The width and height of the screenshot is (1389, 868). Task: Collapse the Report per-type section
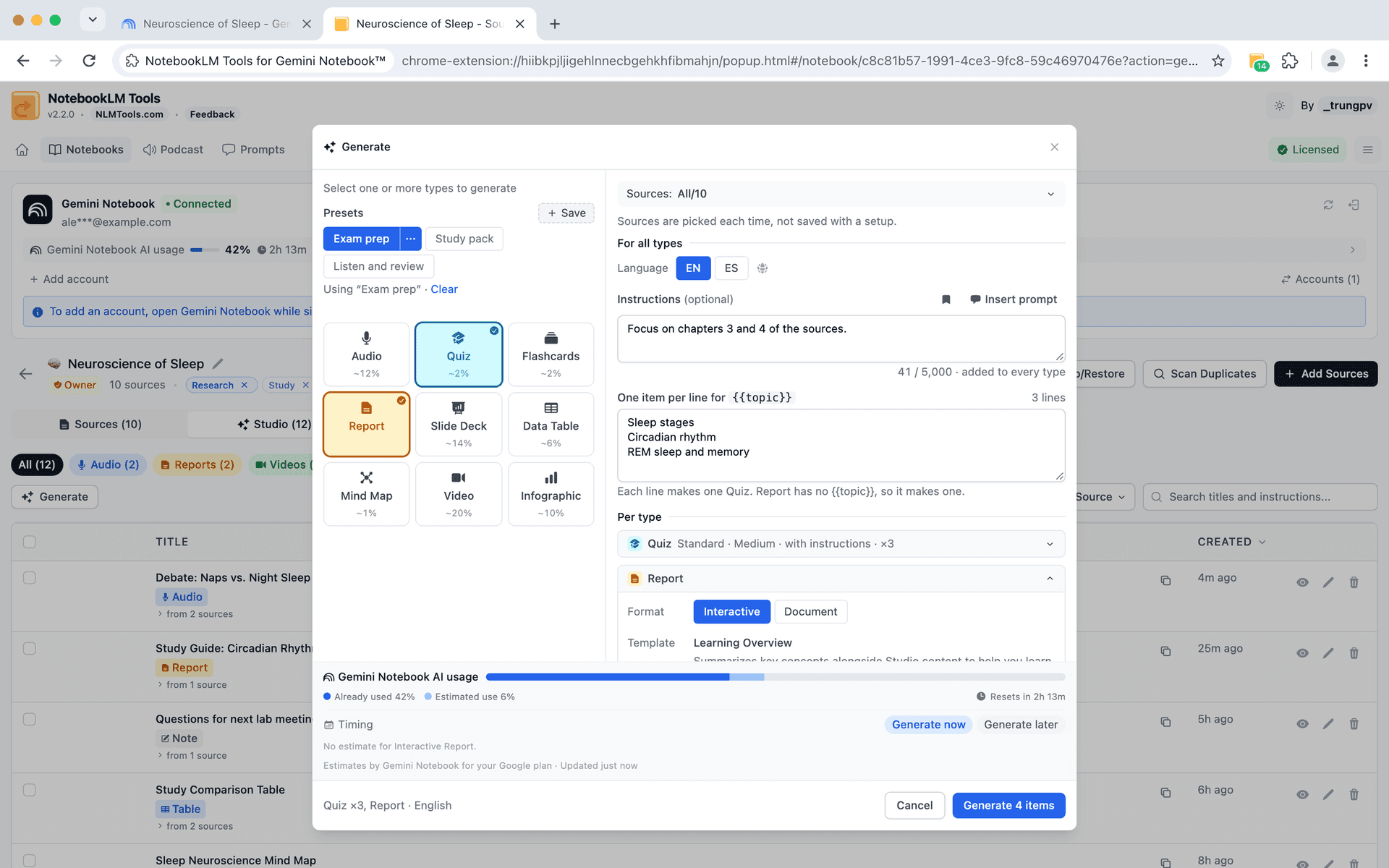[841, 579]
